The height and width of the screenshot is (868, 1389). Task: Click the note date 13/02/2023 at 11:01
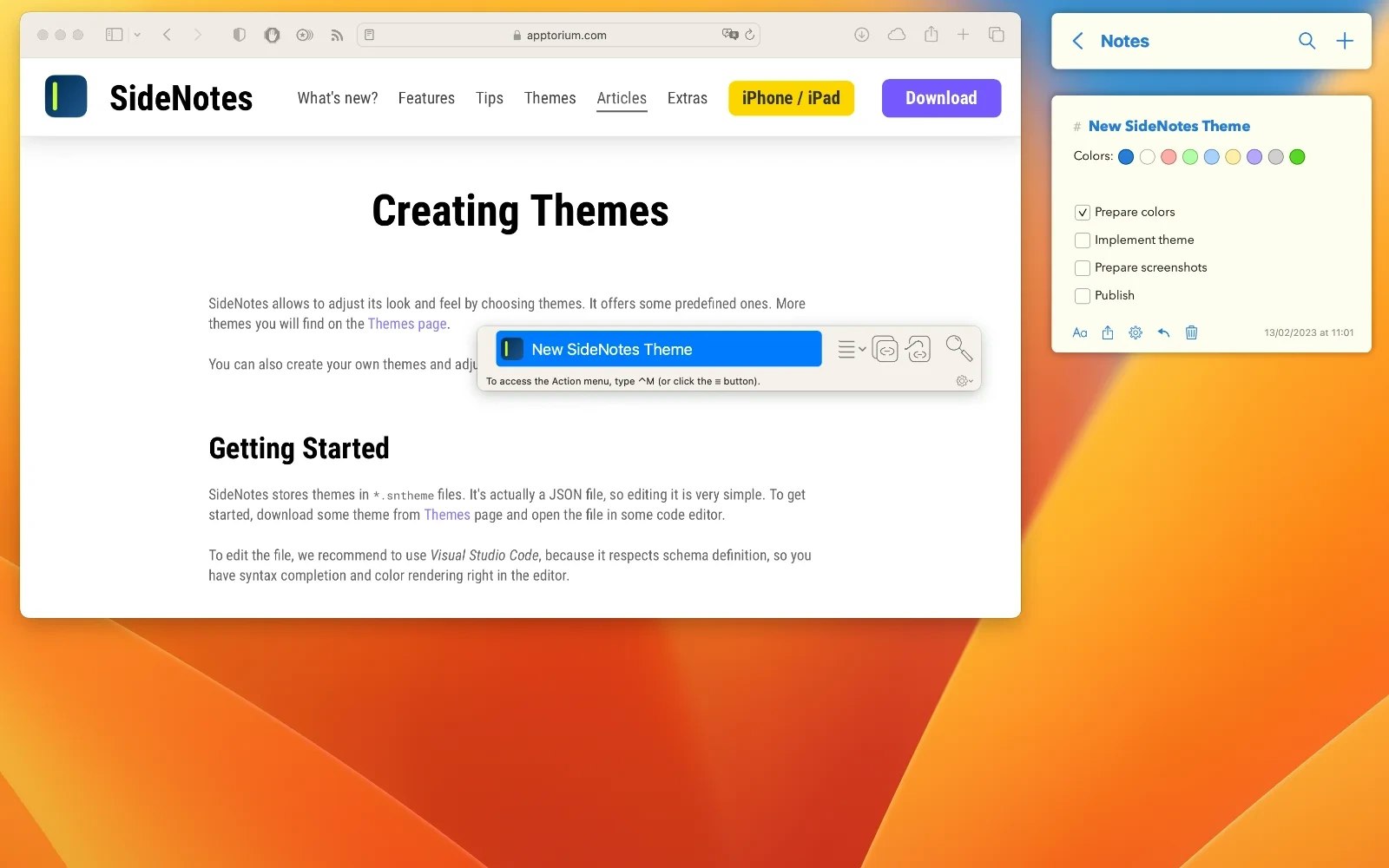click(1308, 332)
